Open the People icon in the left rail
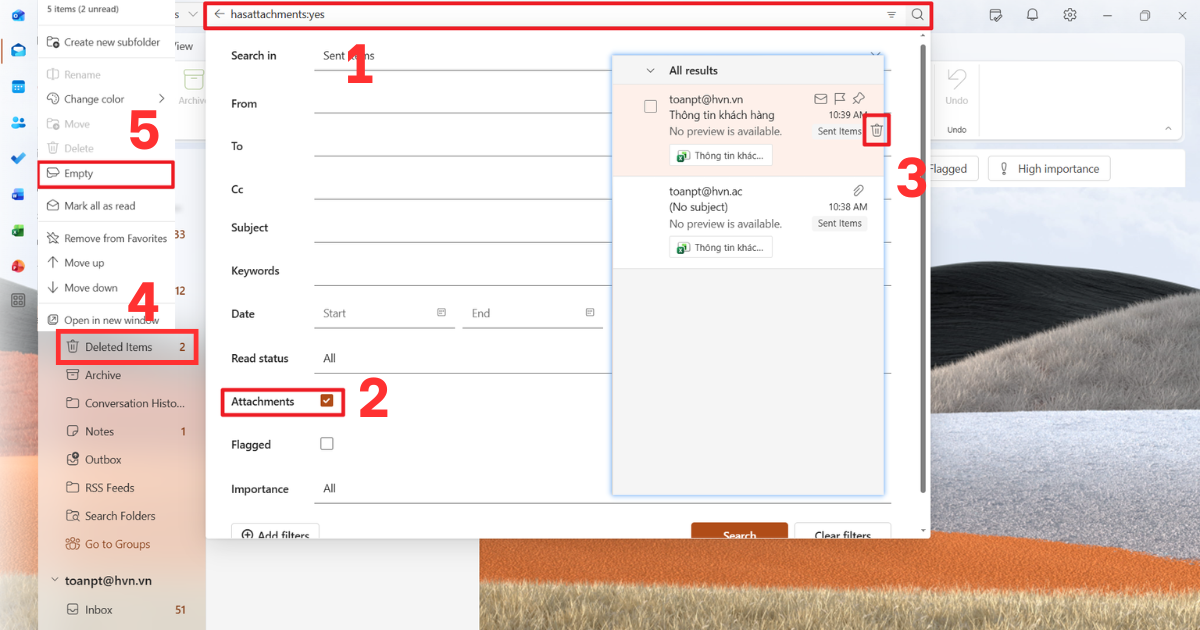The height and width of the screenshot is (630, 1200). [20, 122]
